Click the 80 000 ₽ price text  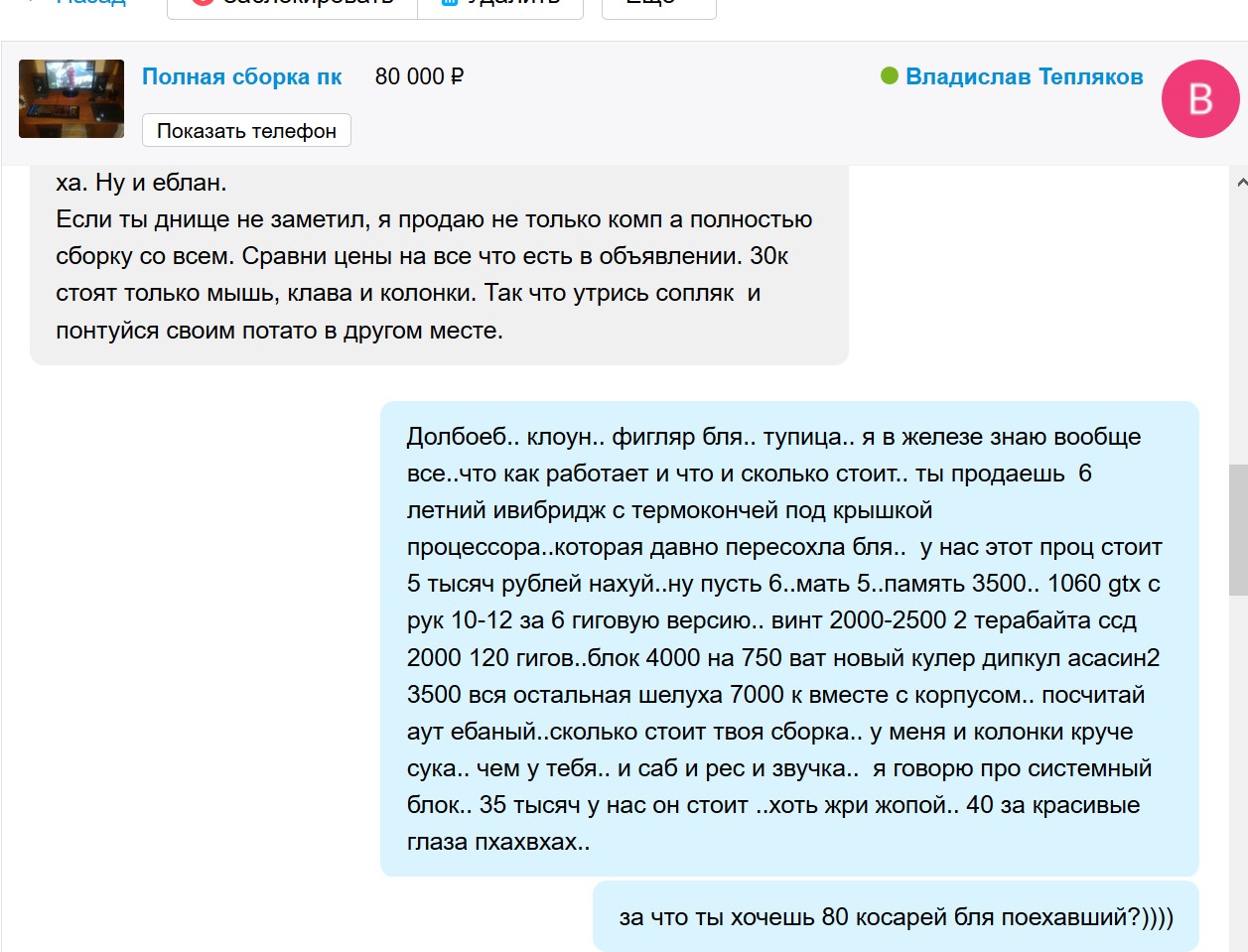coord(419,76)
